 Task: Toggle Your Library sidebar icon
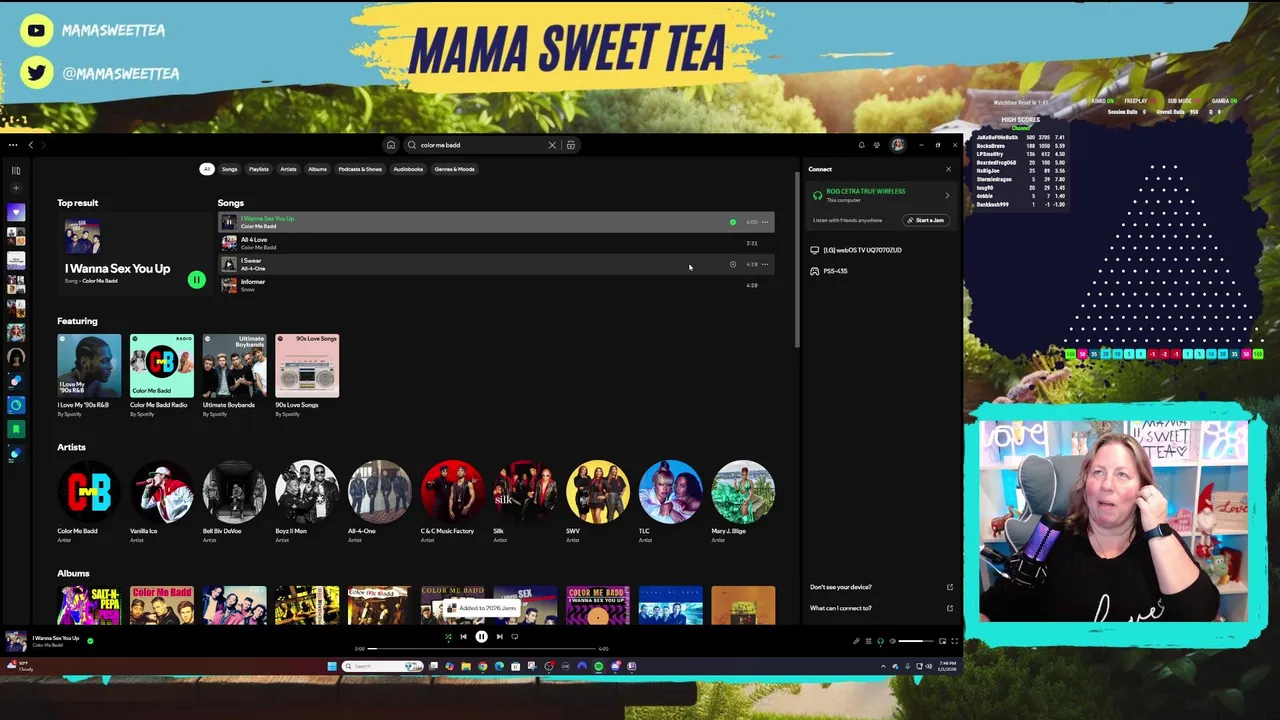16,170
